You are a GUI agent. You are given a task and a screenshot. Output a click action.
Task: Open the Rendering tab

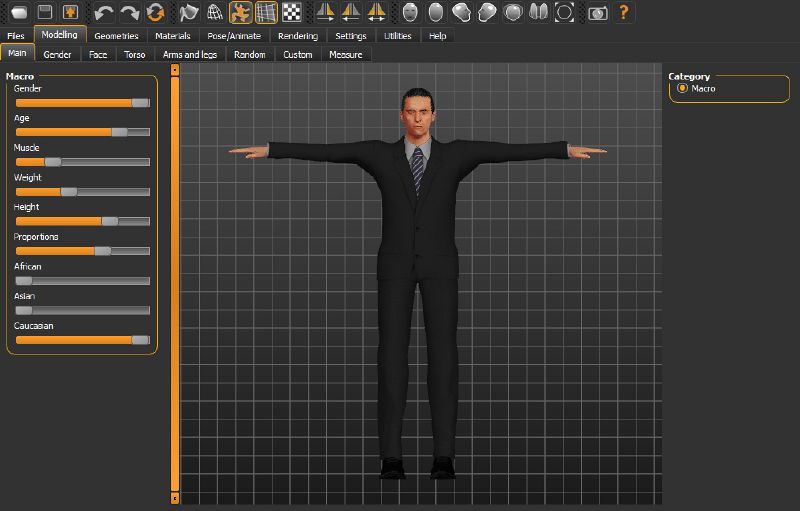[297, 36]
